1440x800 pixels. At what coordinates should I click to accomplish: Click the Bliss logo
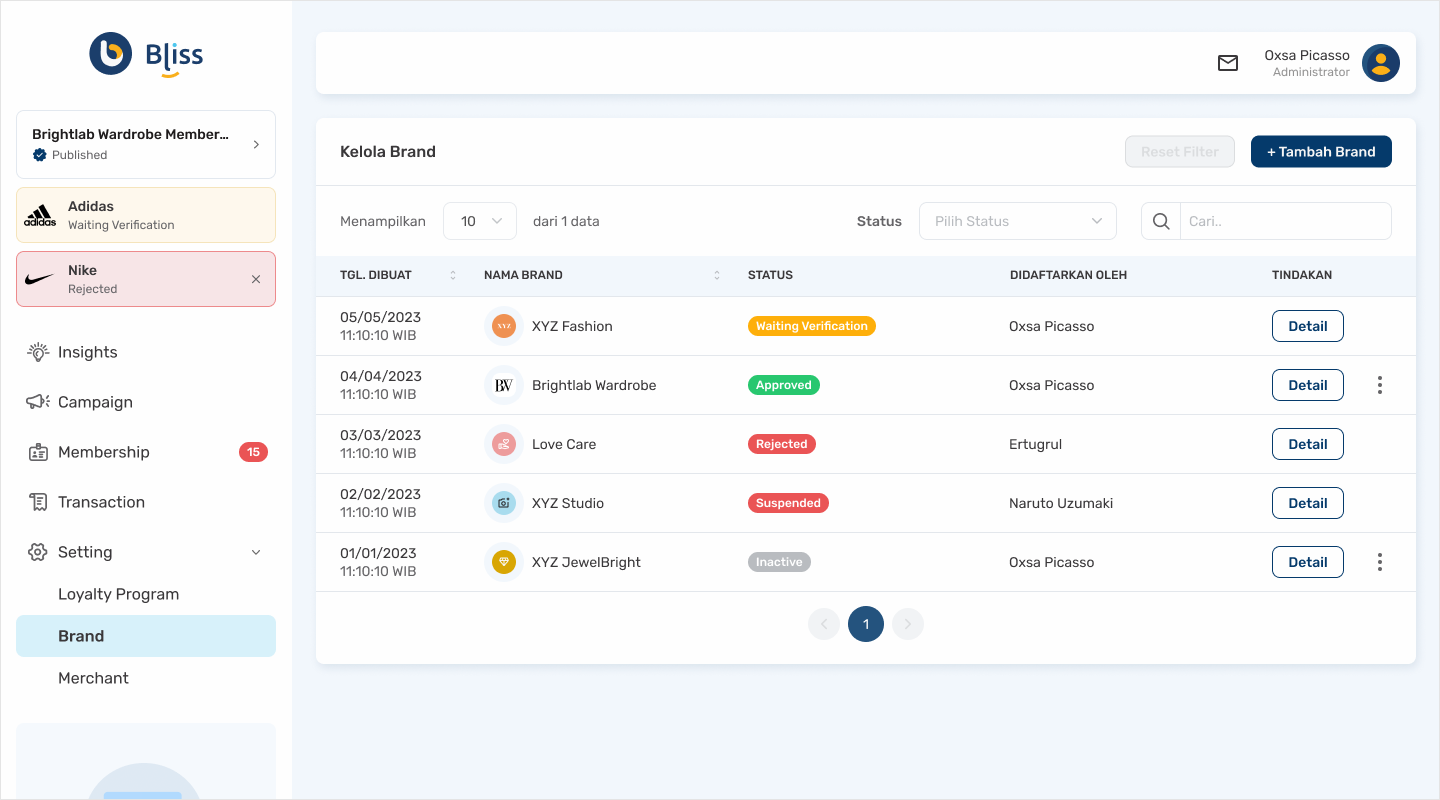(x=146, y=54)
